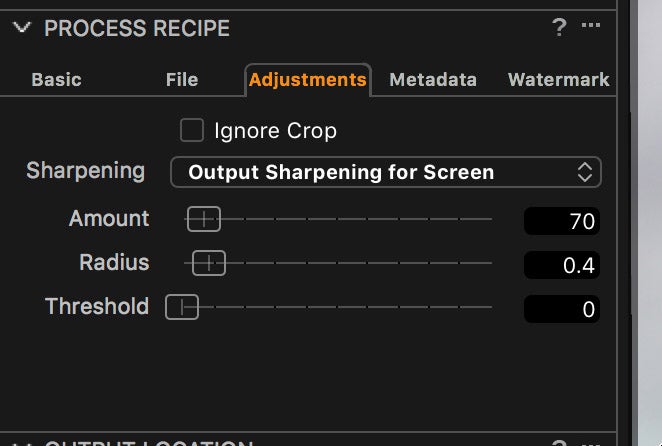Click the Radius slider handle

[209, 263]
